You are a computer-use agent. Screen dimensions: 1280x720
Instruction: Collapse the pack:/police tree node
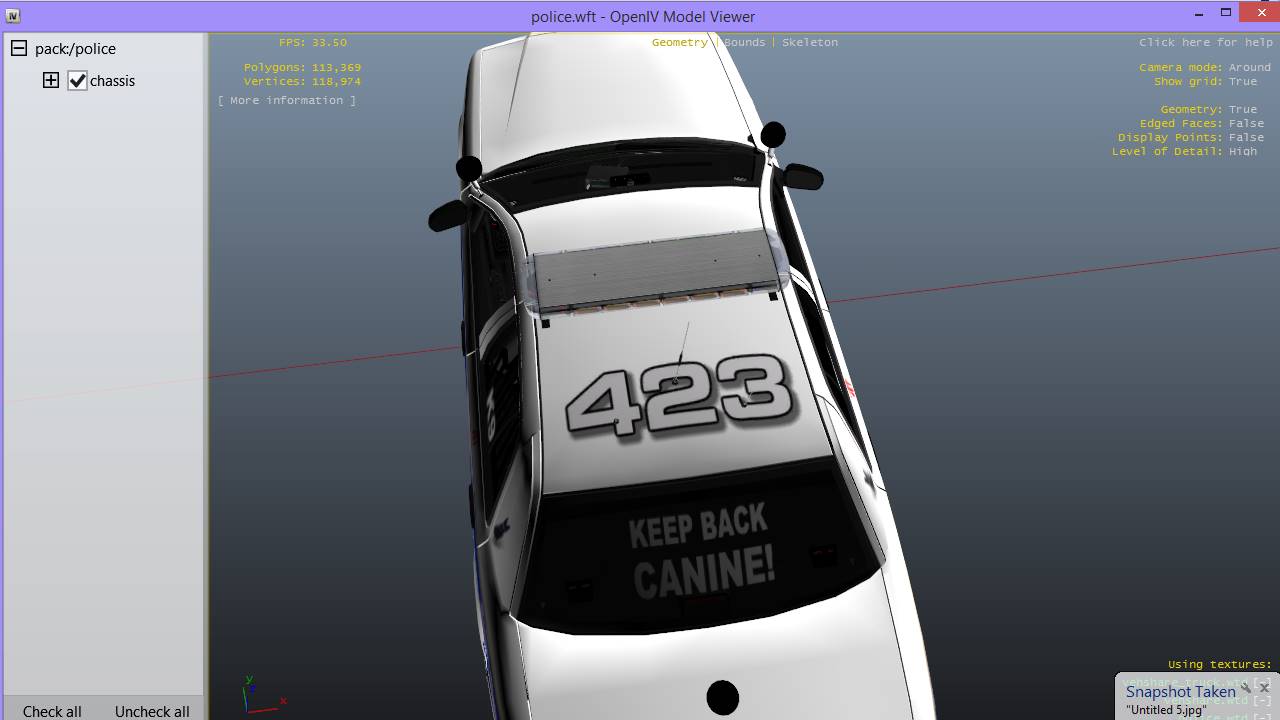click(x=19, y=48)
